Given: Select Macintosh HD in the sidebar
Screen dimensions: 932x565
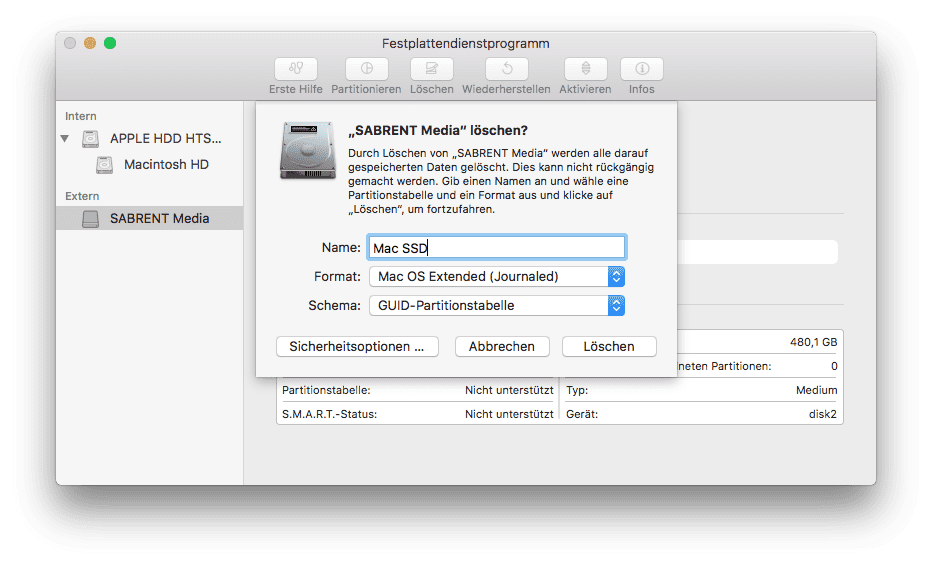Looking at the screenshot, I should 166,164.
